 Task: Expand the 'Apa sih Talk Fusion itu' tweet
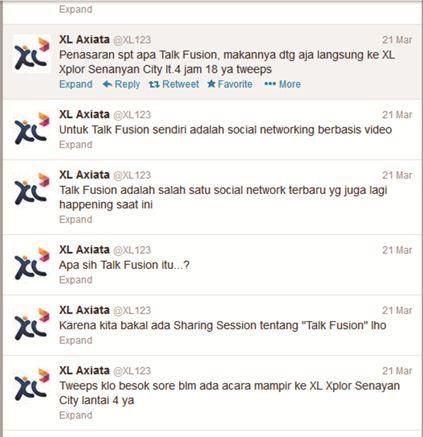(x=76, y=280)
